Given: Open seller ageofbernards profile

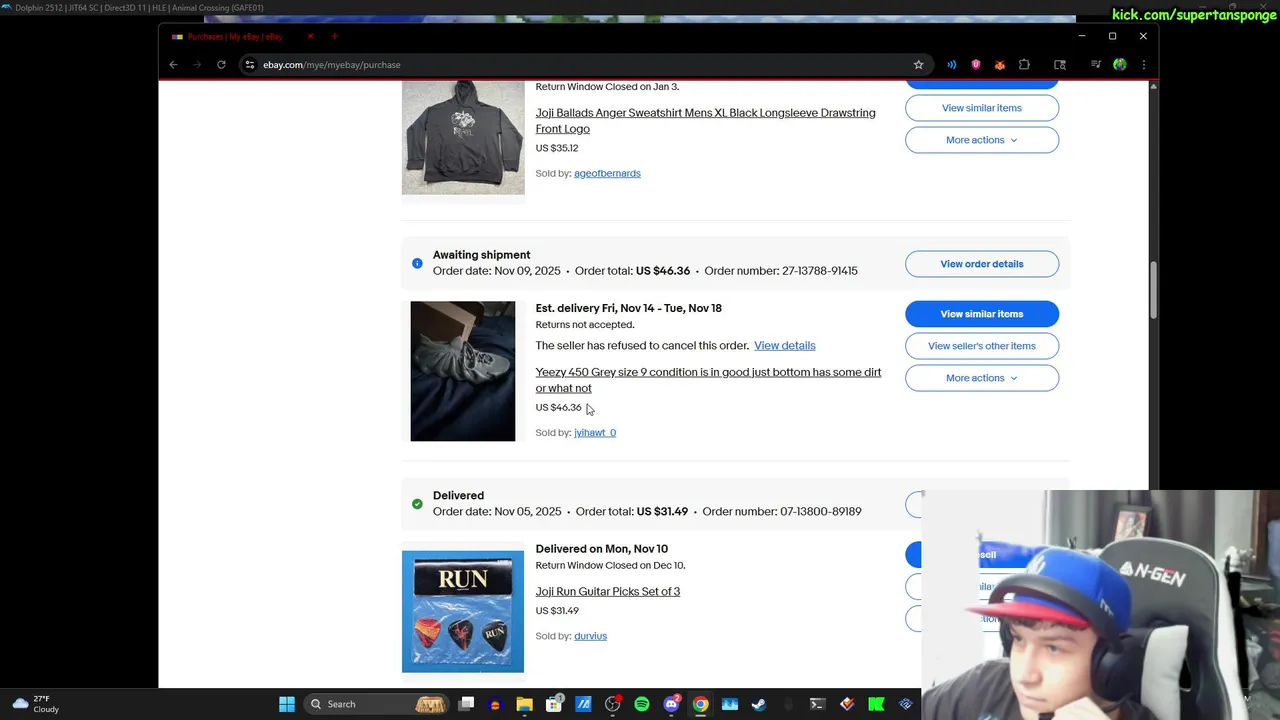Looking at the screenshot, I should (607, 174).
